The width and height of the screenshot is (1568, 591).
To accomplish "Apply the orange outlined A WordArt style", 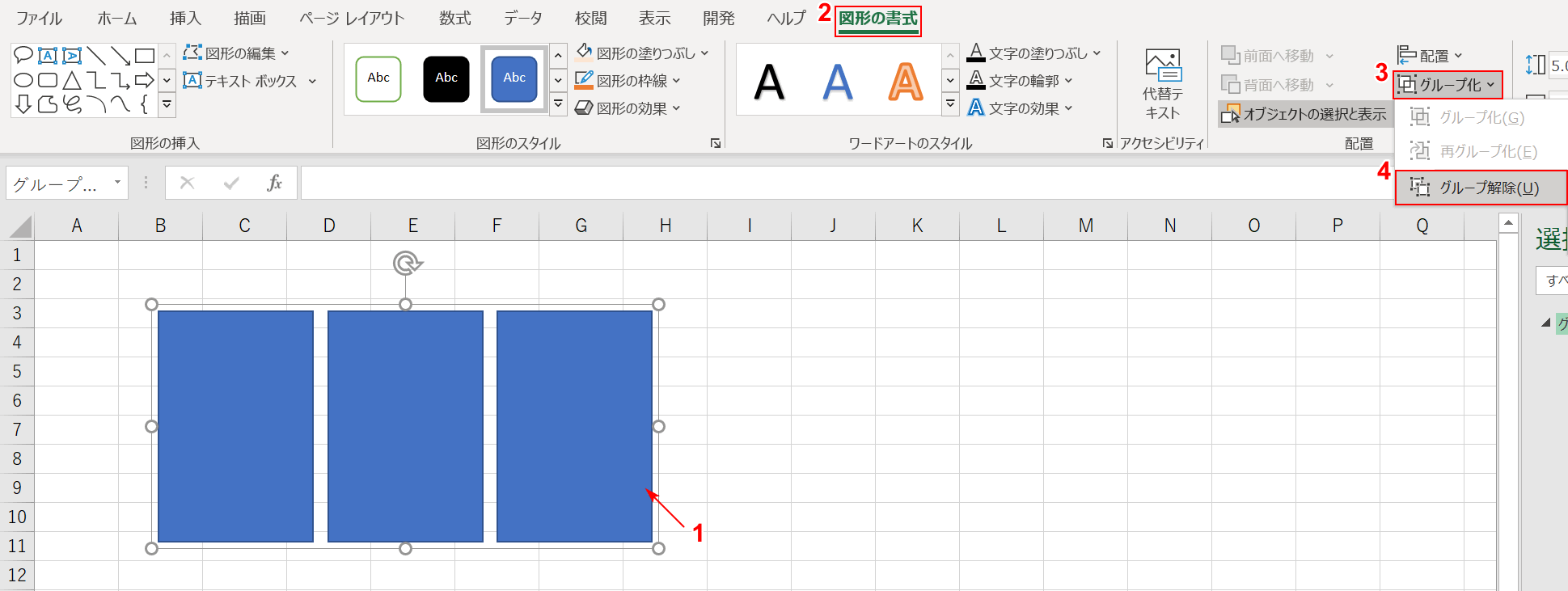I will 906,81.
